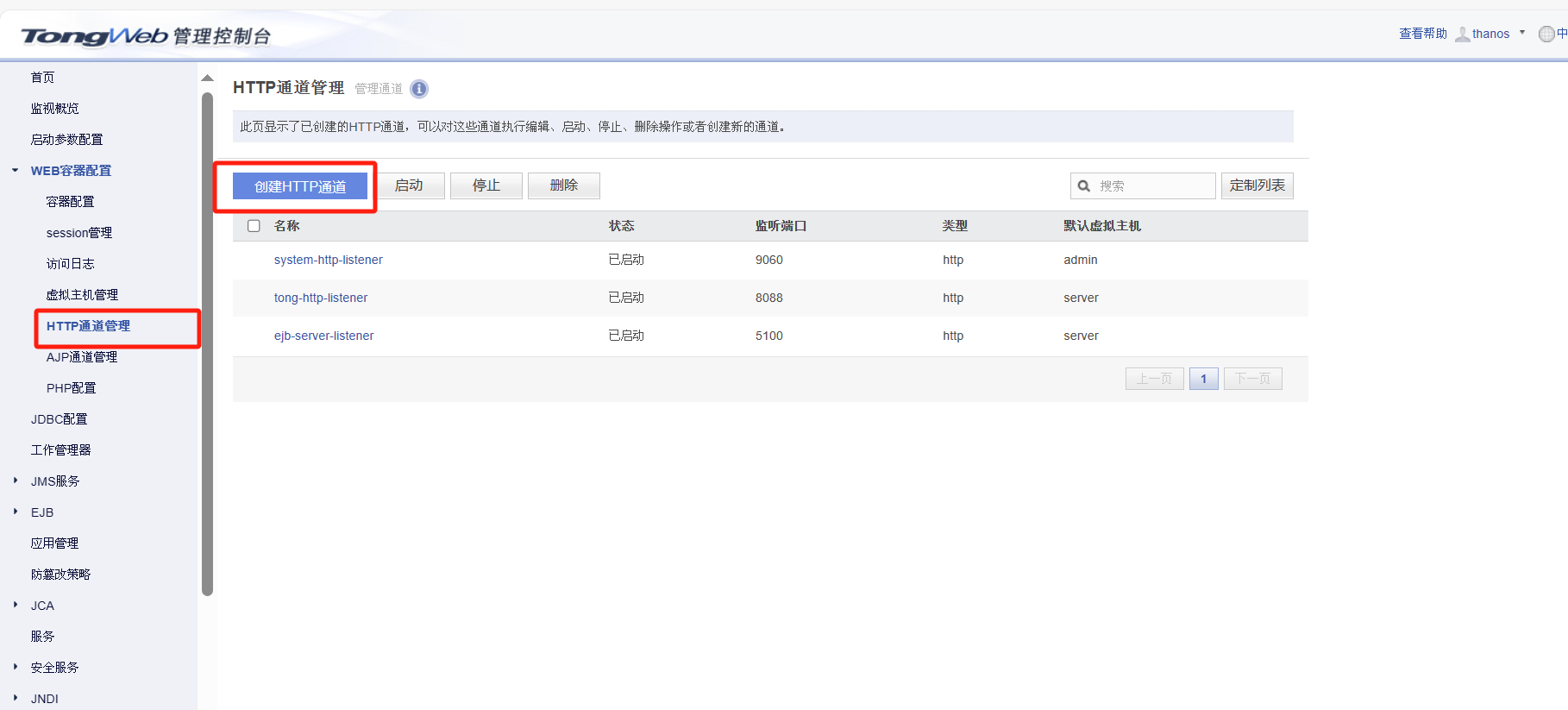Open the ejb-server-listener link
Image resolution: width=1568 pixels, height=710 pixels.
[x=324, y=336]
